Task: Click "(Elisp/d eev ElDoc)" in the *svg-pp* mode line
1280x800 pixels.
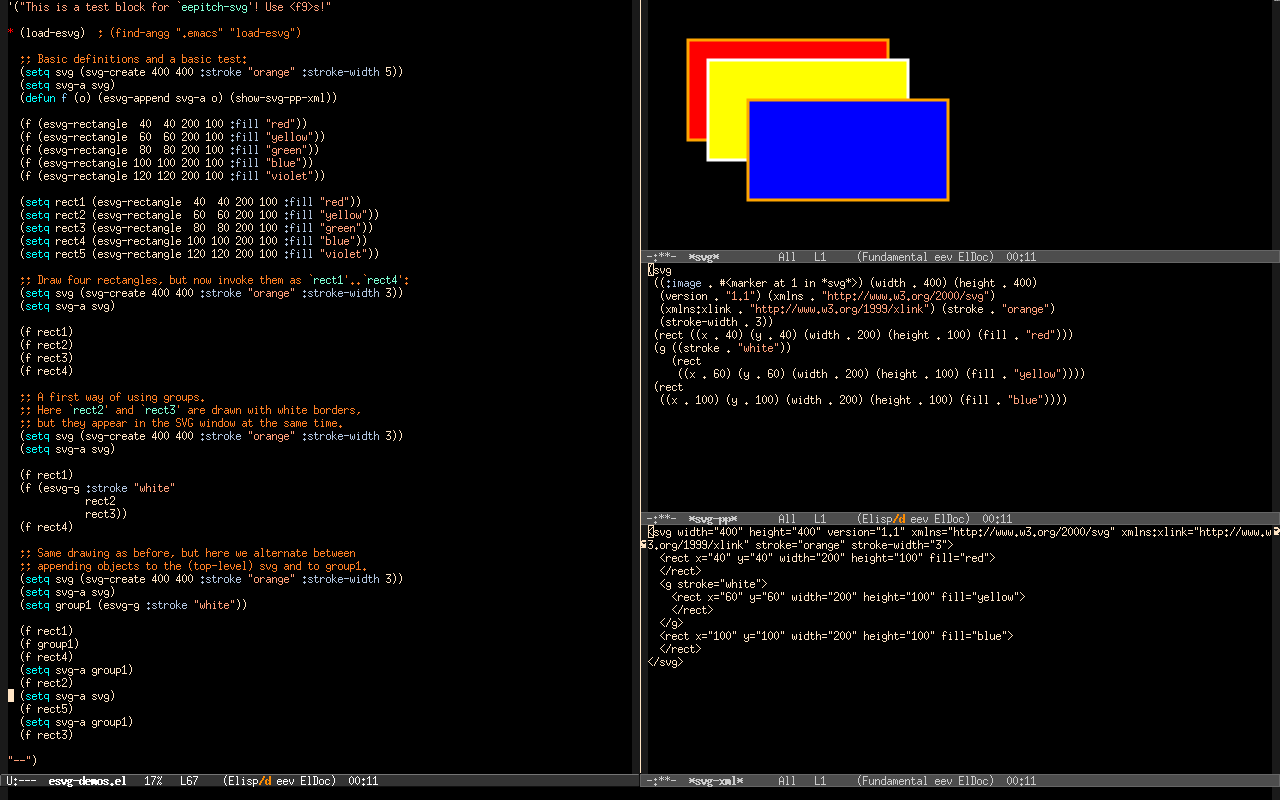Action: [913, 519]
